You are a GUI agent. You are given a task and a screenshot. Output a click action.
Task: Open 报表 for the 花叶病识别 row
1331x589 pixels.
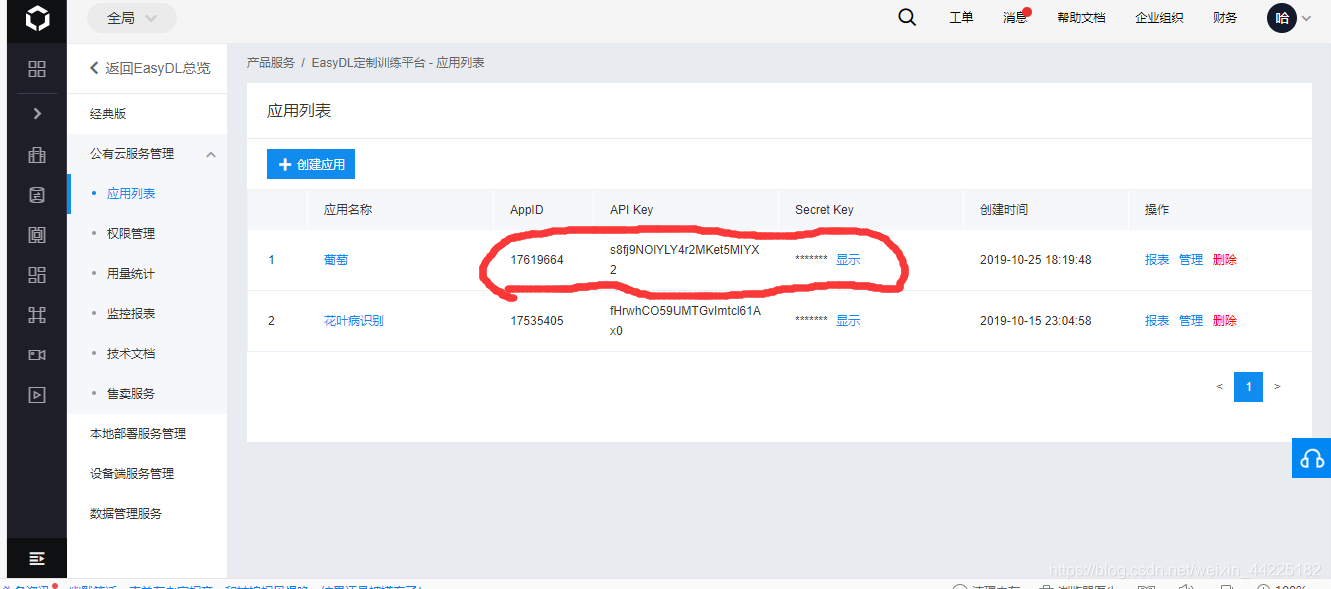click(x=1157, y=321)
